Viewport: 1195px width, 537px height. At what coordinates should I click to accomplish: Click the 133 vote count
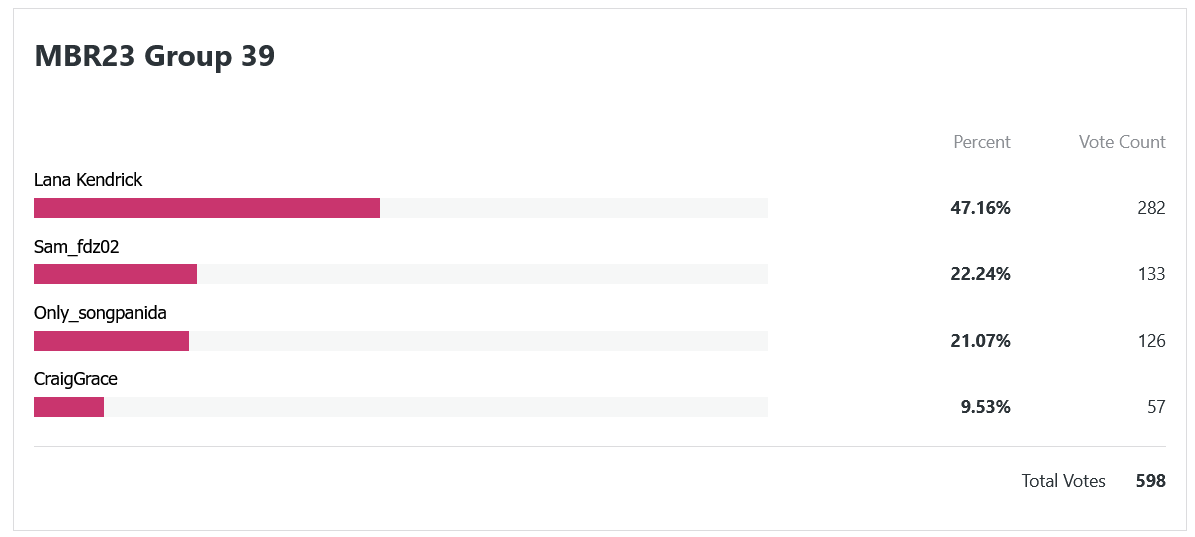(1151, 274)
